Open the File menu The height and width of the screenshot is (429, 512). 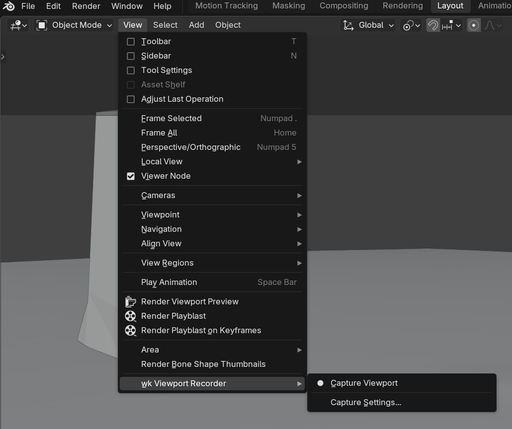pos(28,6)
